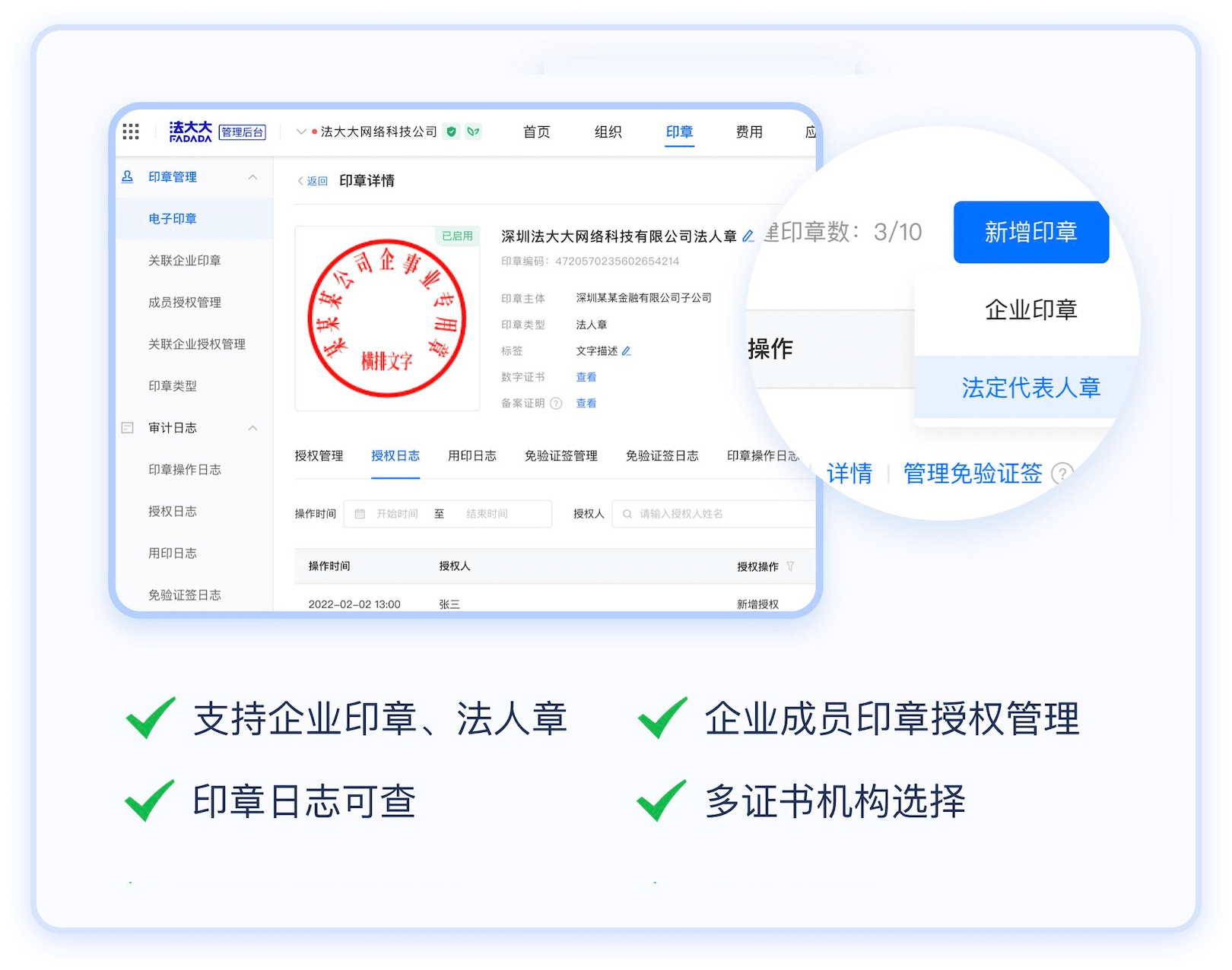
Task: Click the green leaf badge icon
Action: tap(473, 132)
